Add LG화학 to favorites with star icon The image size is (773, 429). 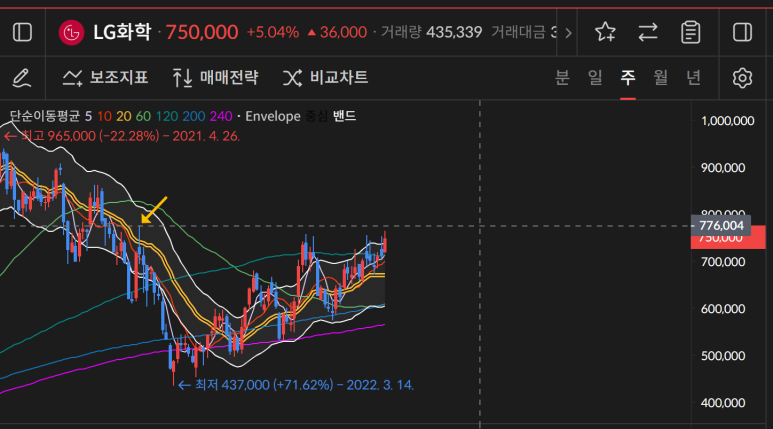[x=605, y=33]
